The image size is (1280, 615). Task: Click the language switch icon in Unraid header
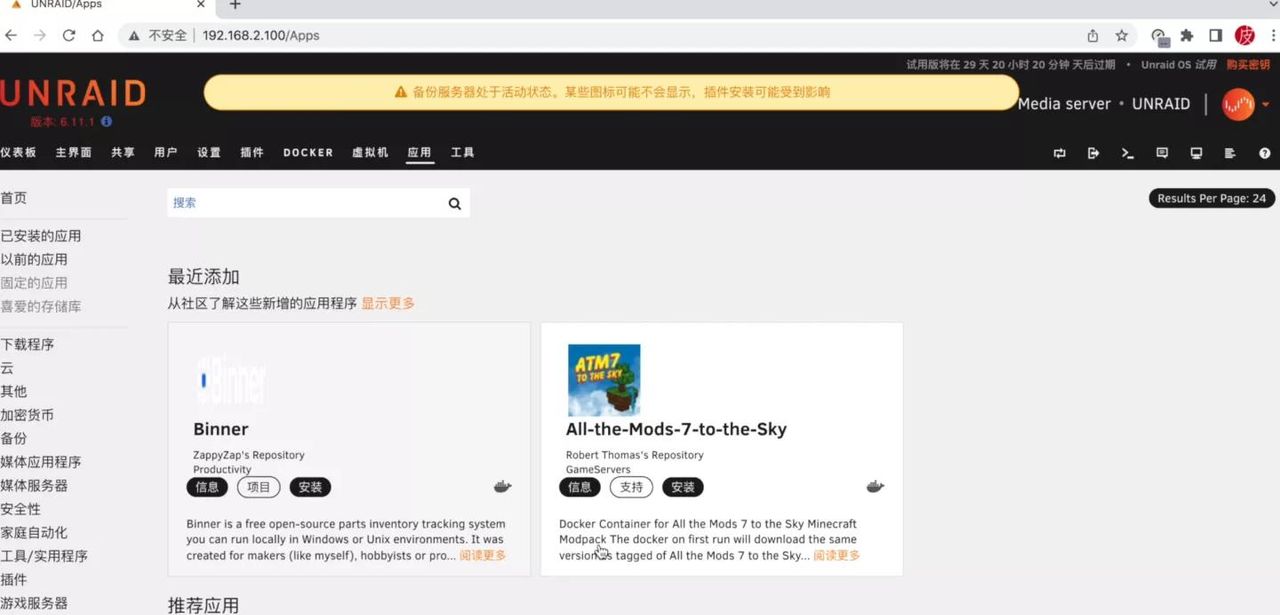[x=1060, y=153]
